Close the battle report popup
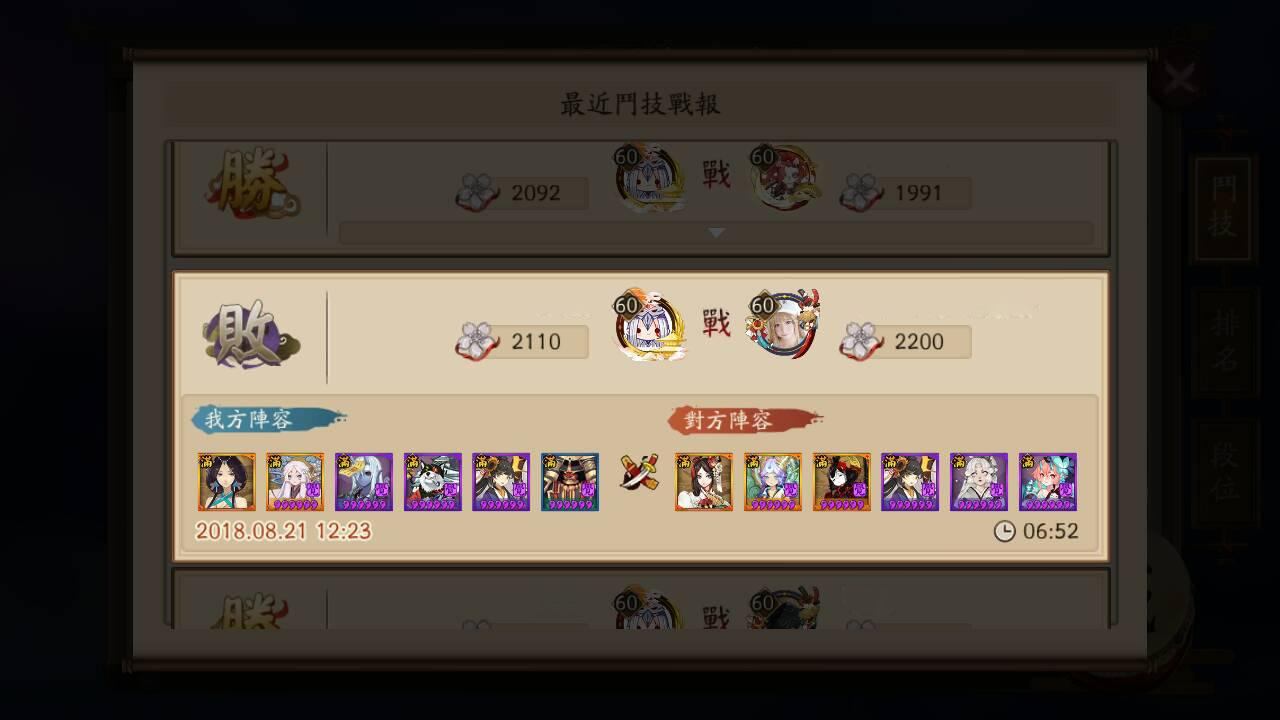 (1179, 79)
